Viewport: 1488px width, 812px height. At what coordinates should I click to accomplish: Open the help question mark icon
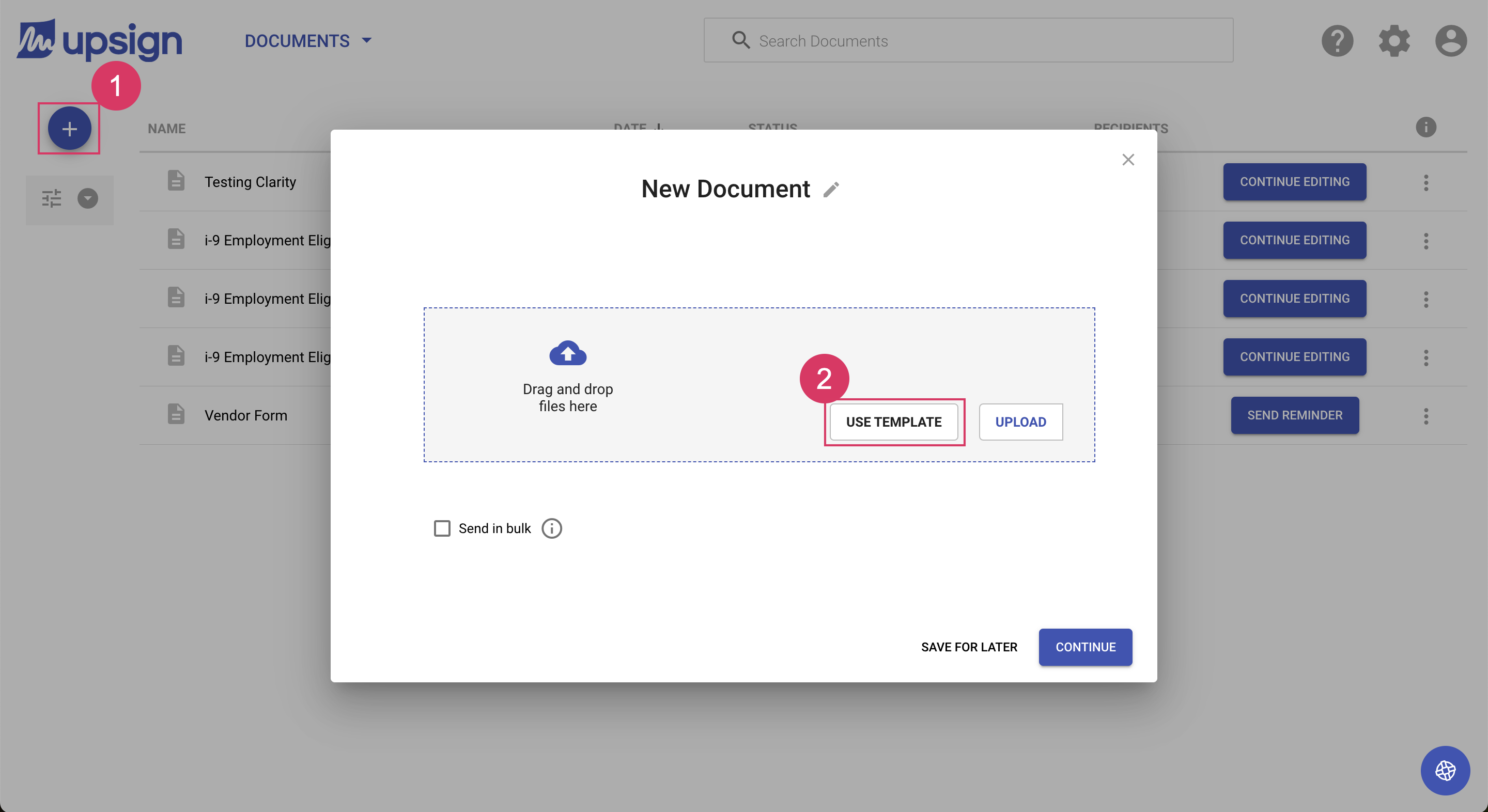1337,40
